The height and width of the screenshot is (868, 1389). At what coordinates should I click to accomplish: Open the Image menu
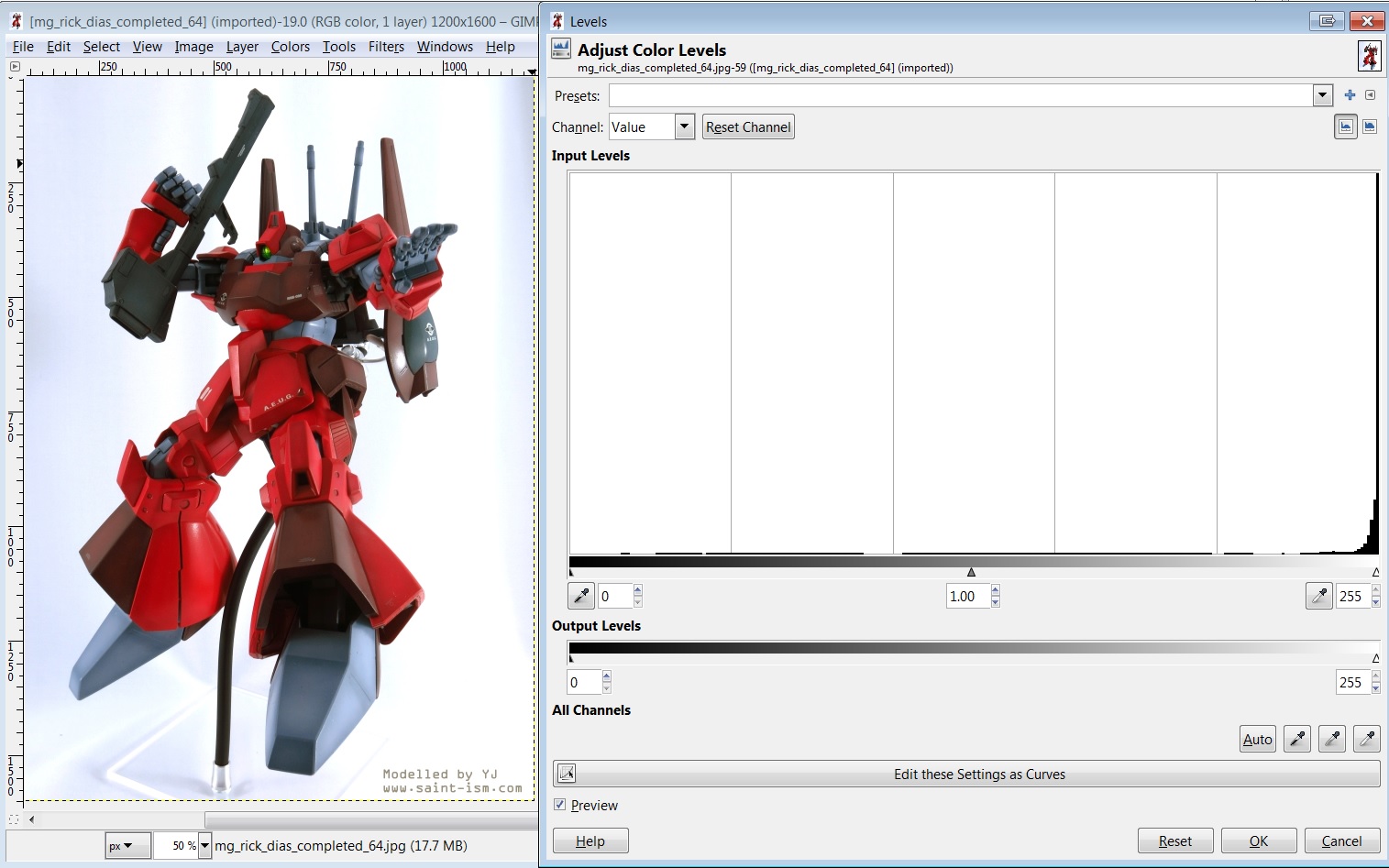click(194, 47)
